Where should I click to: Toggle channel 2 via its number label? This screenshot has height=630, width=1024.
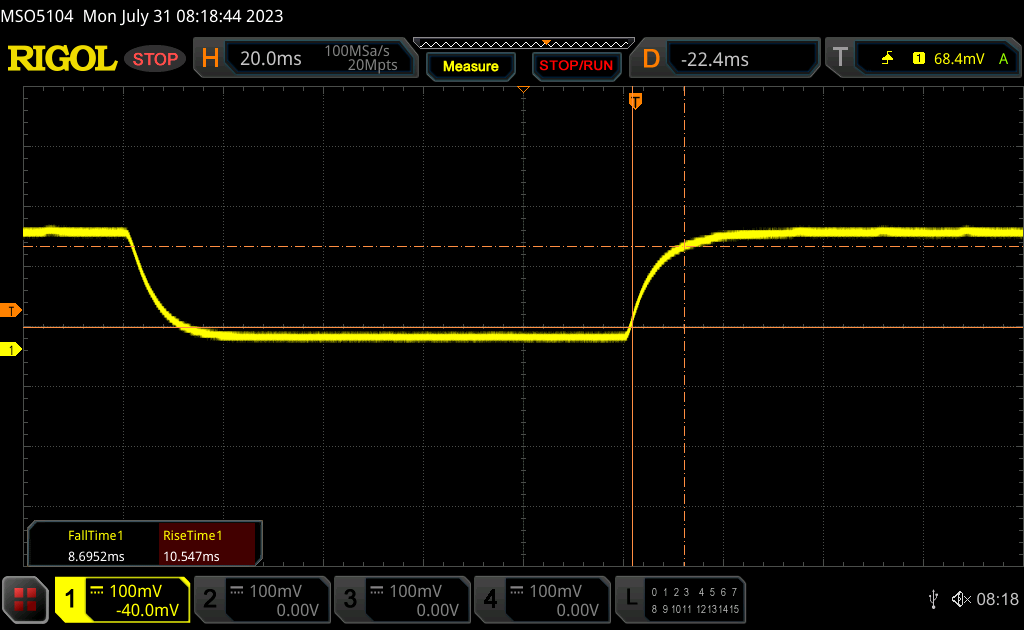210,599
